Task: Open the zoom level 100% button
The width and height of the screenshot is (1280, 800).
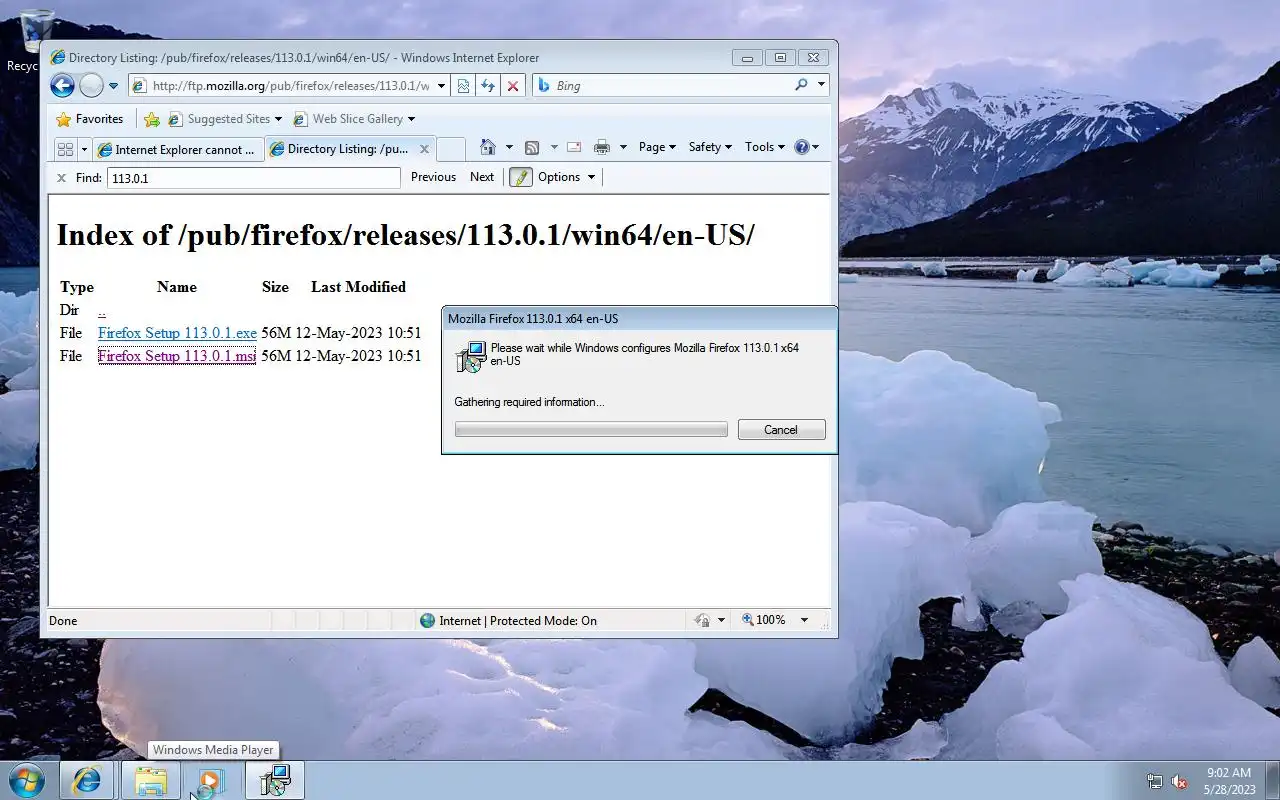Action: pyautogui.click(x=764, y=620)
